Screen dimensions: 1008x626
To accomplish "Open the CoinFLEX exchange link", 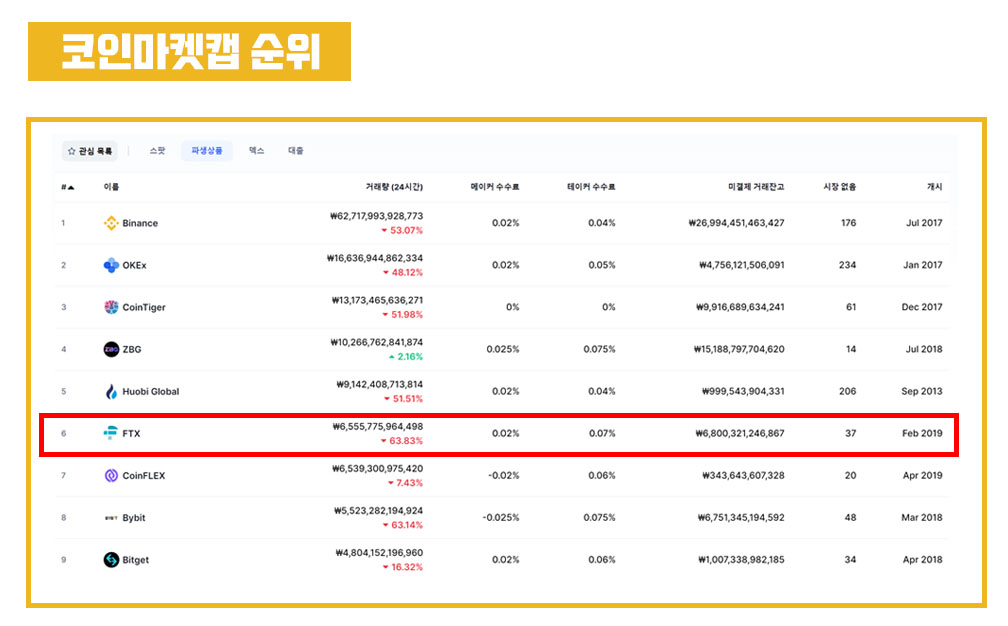I will click(x=144, y=476).
